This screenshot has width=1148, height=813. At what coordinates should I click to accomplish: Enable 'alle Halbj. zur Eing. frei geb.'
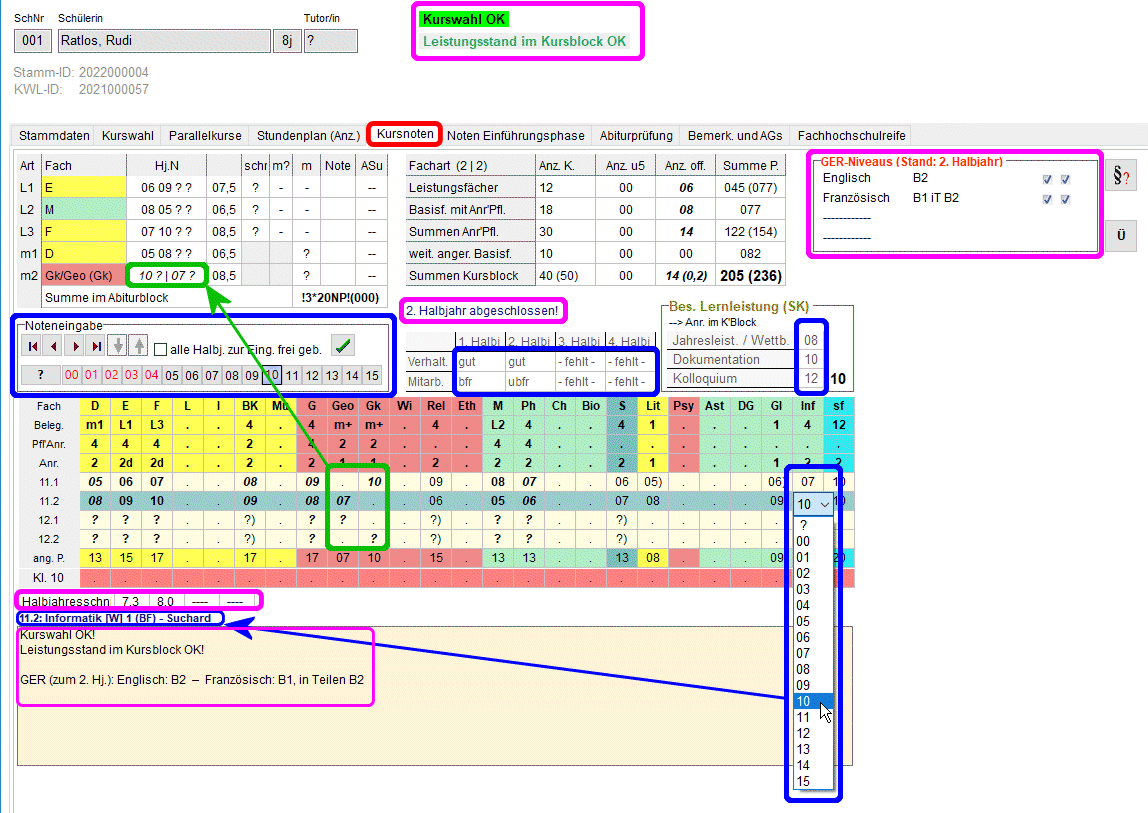[160, 349]
